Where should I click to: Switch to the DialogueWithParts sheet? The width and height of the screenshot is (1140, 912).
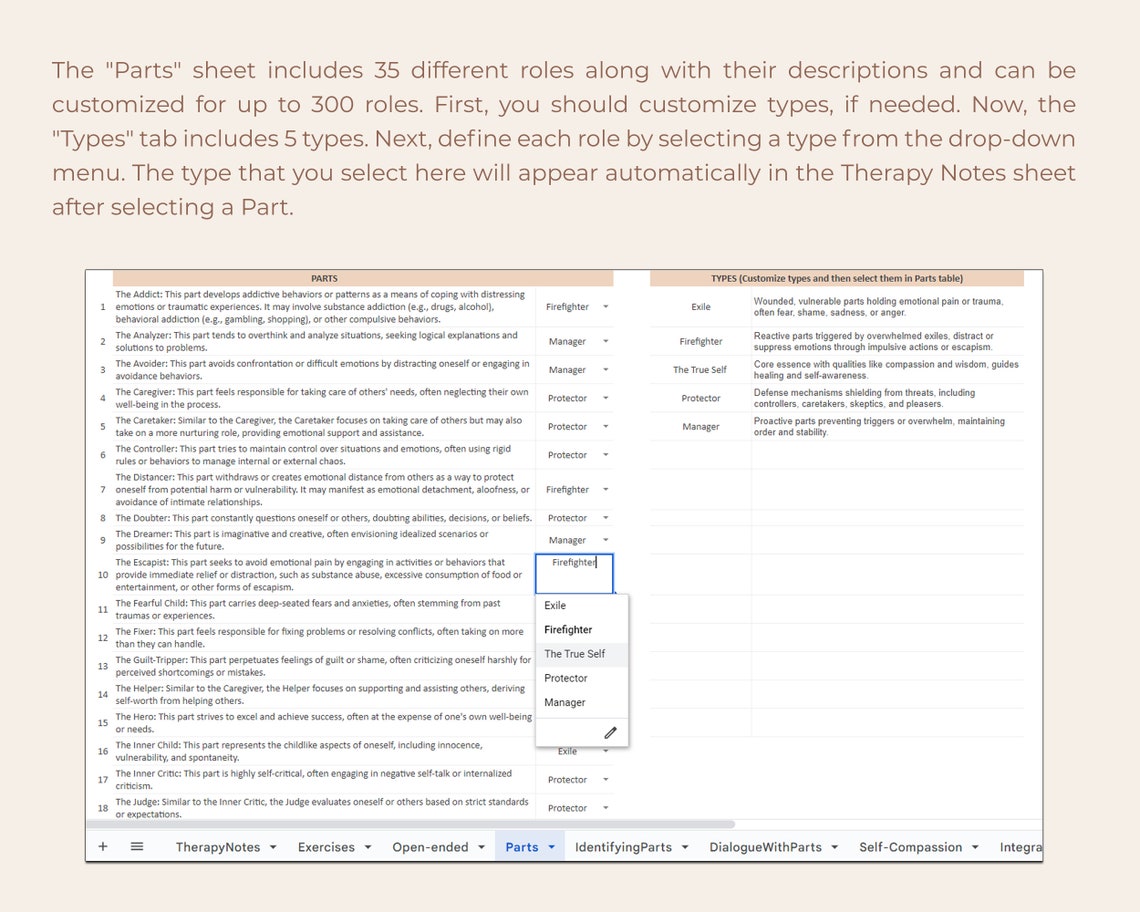pyautogui.click(x=767, y=846)
